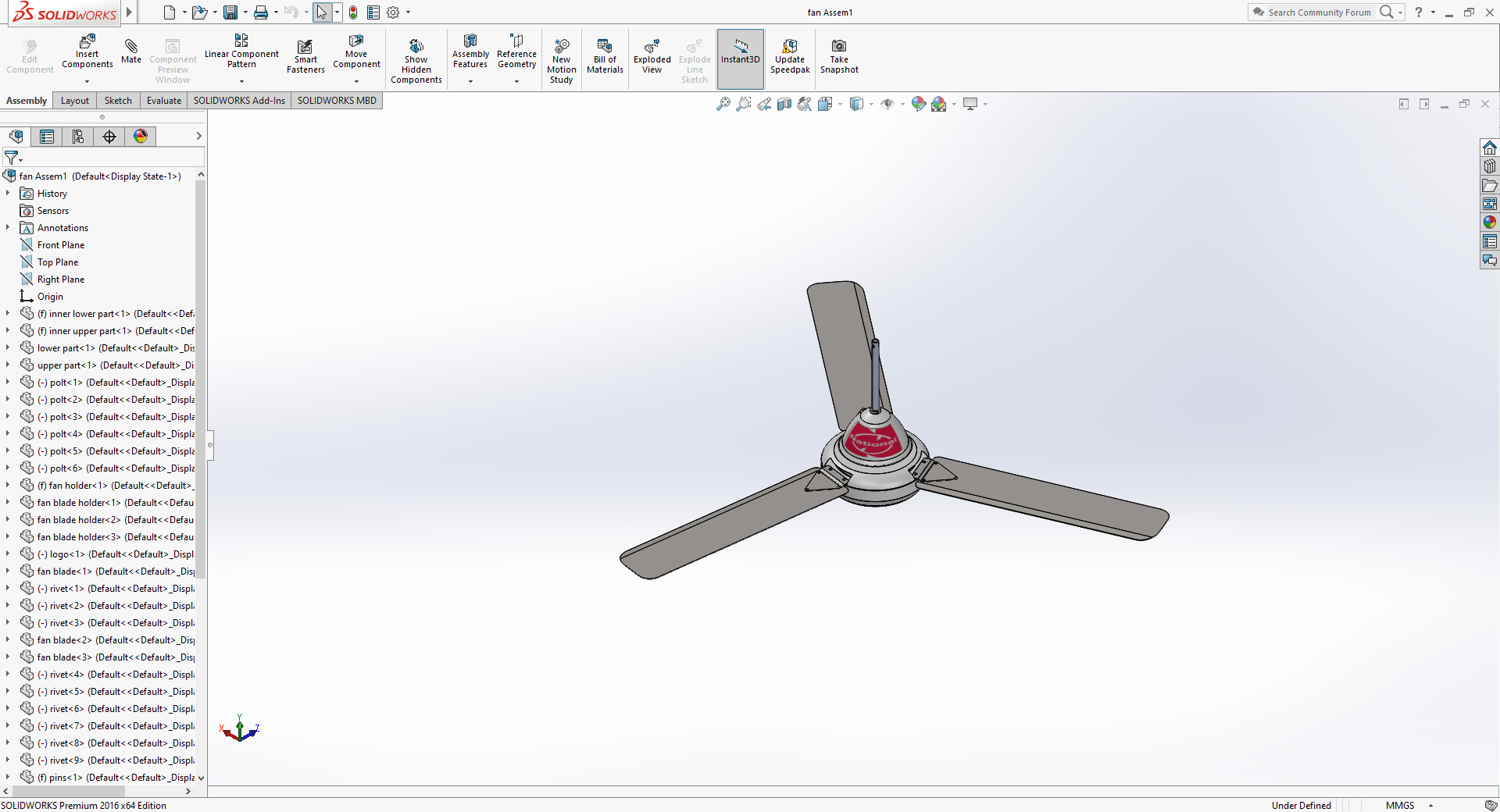Open Linear Component Pattern tool

tap(241, 52)
